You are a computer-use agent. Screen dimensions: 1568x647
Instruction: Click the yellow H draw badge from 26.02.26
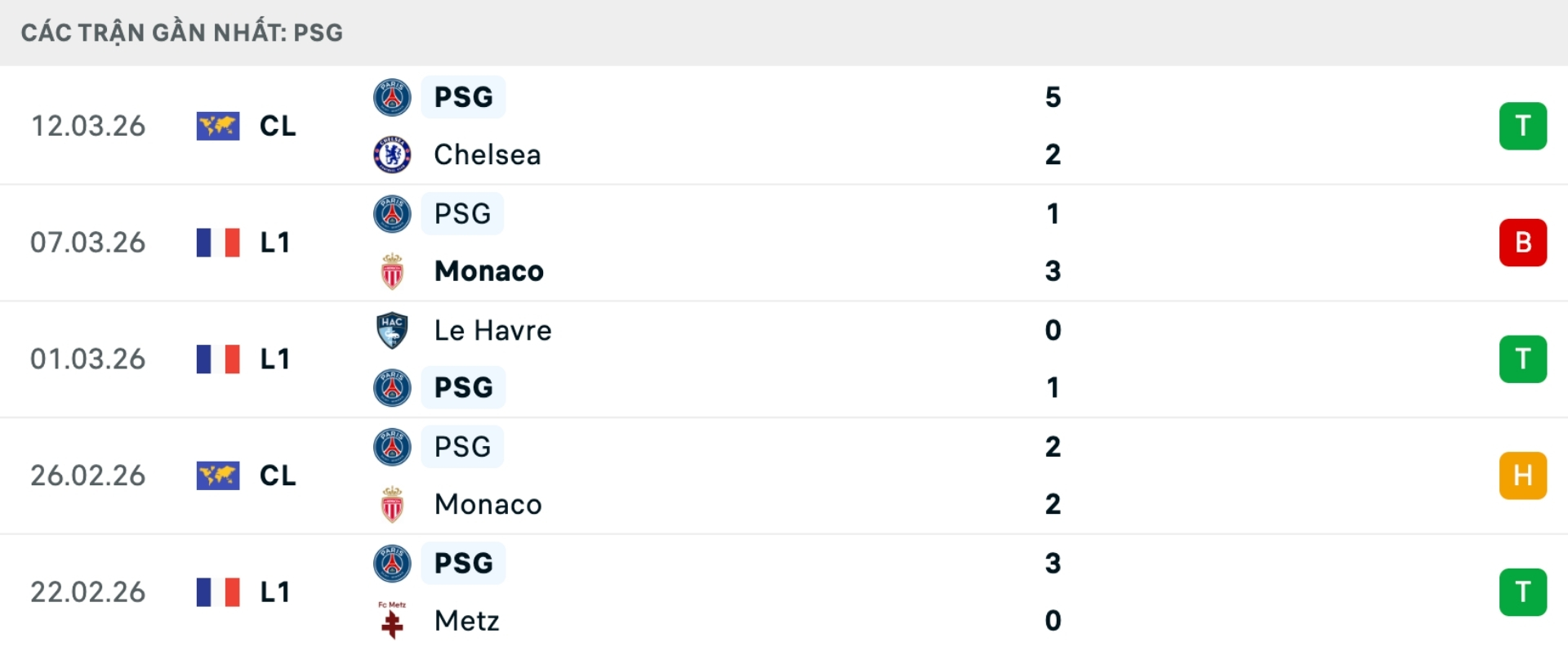point(1523,475)
